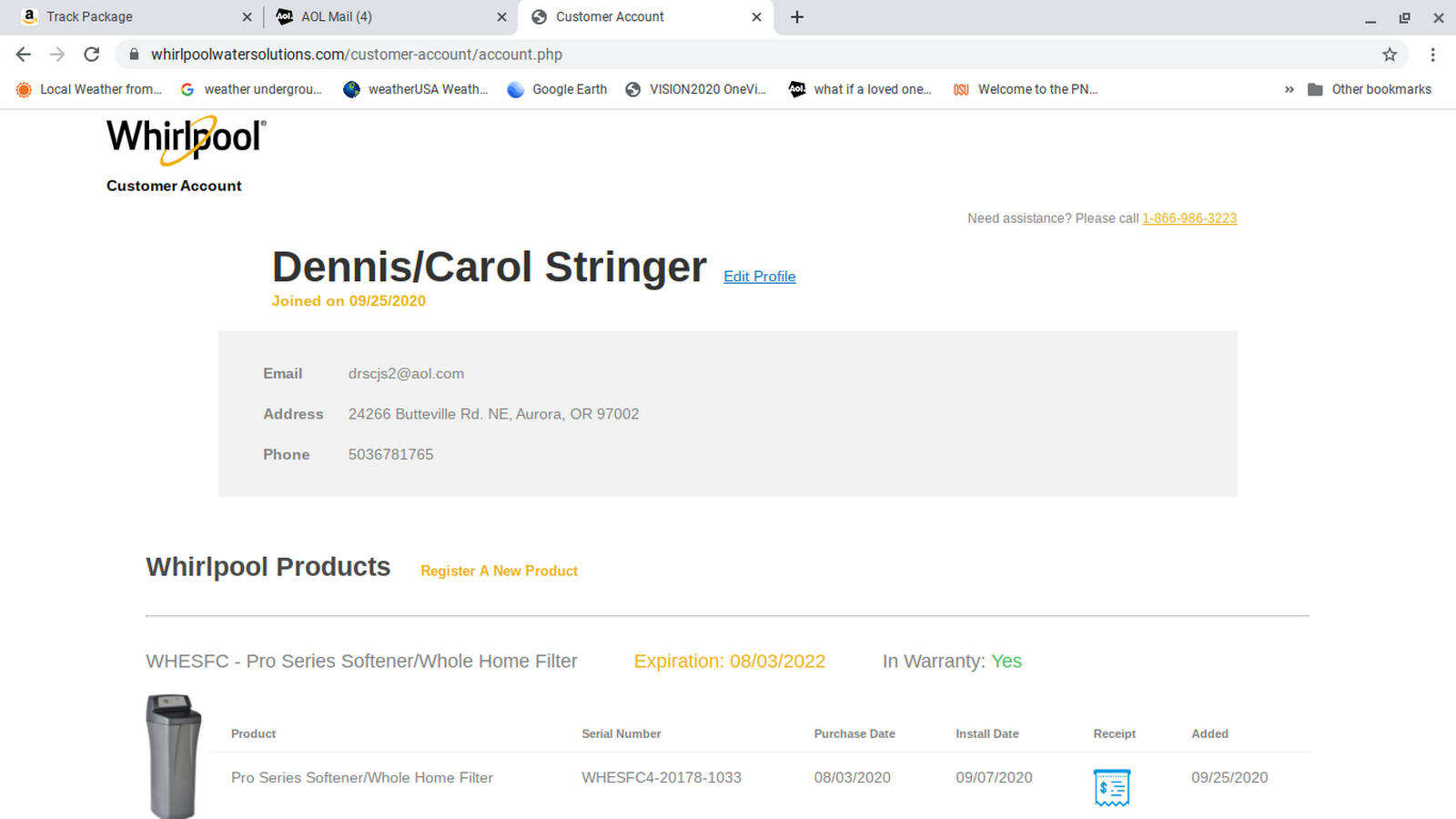Click the water softener product thumbnail

173,756
